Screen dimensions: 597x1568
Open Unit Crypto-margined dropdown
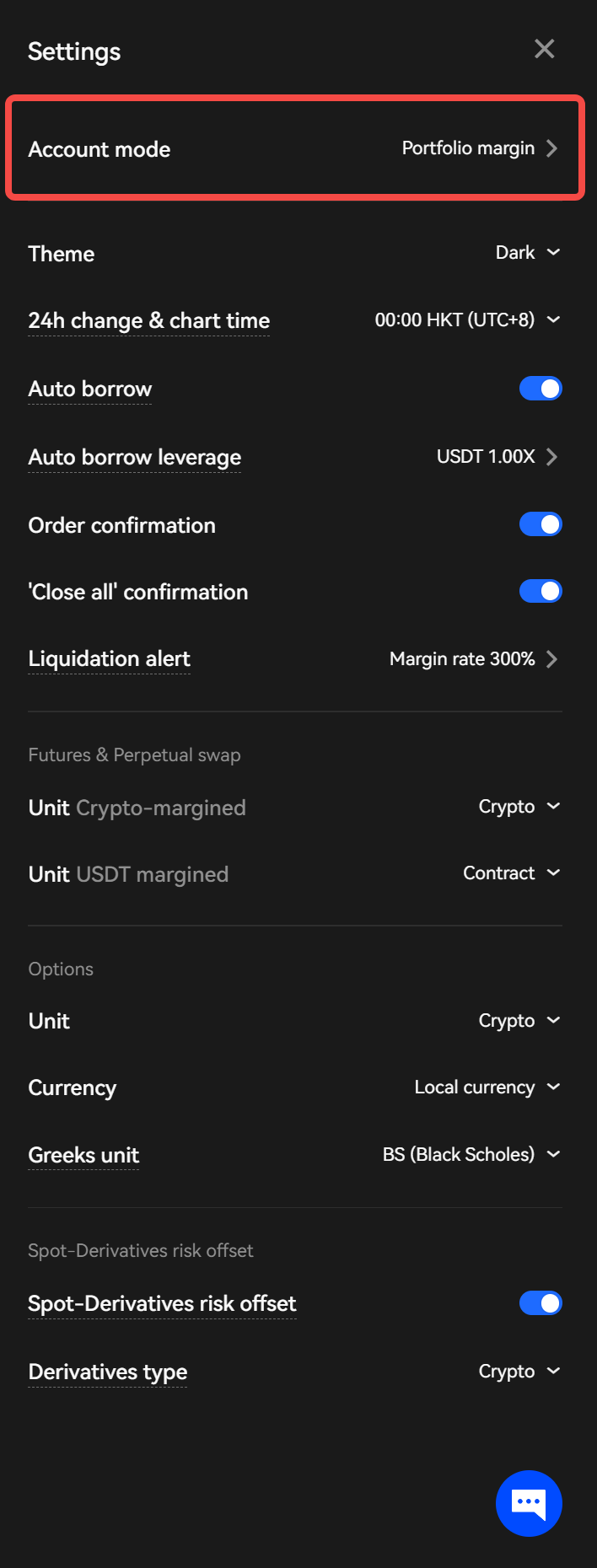tap(519, 807)
